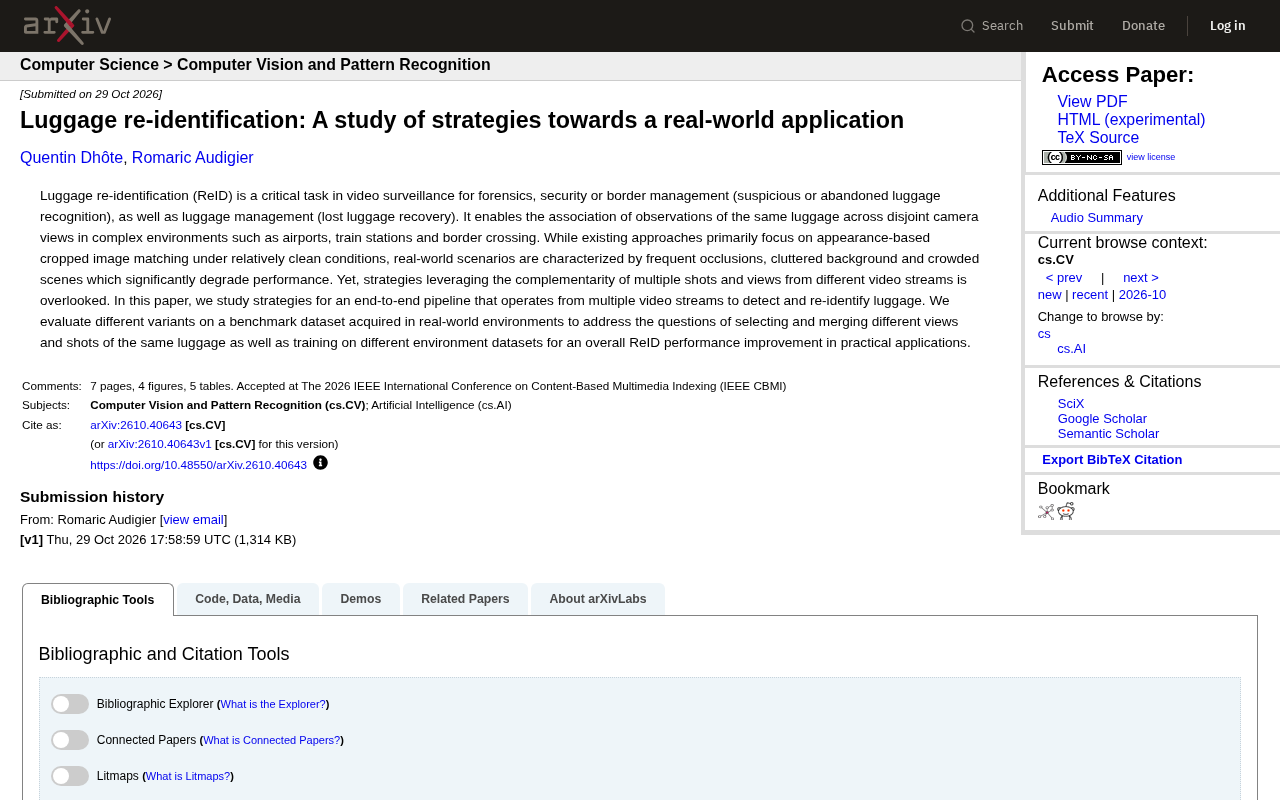Click the Submit link in the header

click(x=1072, y=26)
